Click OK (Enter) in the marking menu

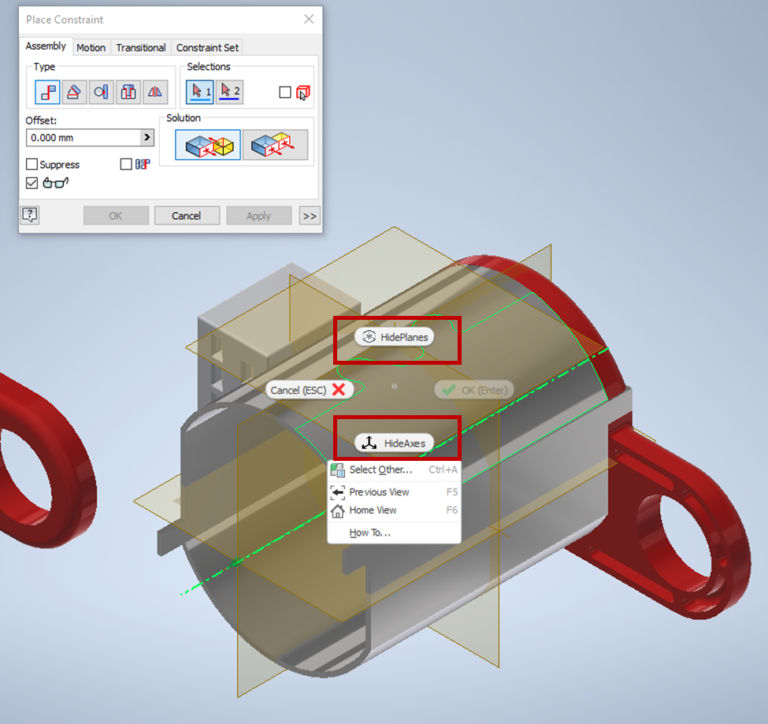pos(474,390)
